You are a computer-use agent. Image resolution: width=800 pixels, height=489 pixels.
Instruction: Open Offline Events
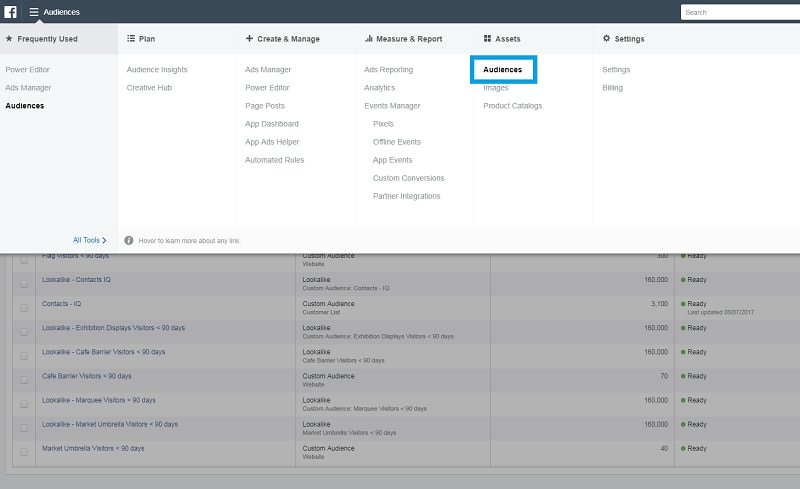tap(396, 142)
